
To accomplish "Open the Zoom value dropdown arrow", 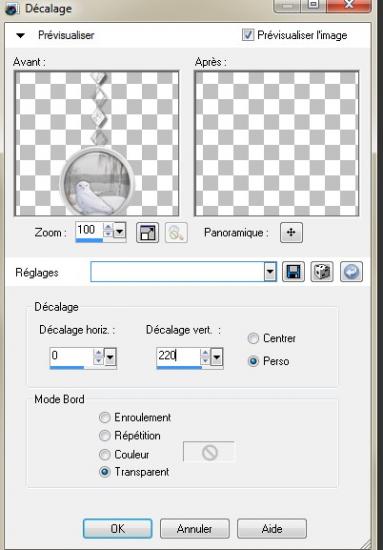I will (x=120, y=231).
